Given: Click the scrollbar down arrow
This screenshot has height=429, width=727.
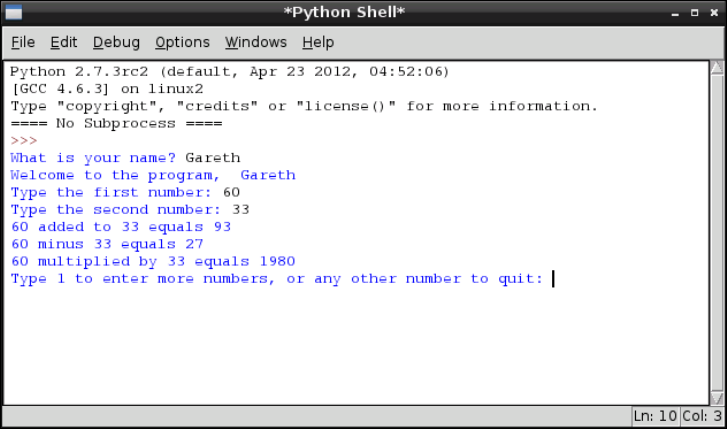Looking at the screenshot, I should pyautogui.click(x=715, y=395).
